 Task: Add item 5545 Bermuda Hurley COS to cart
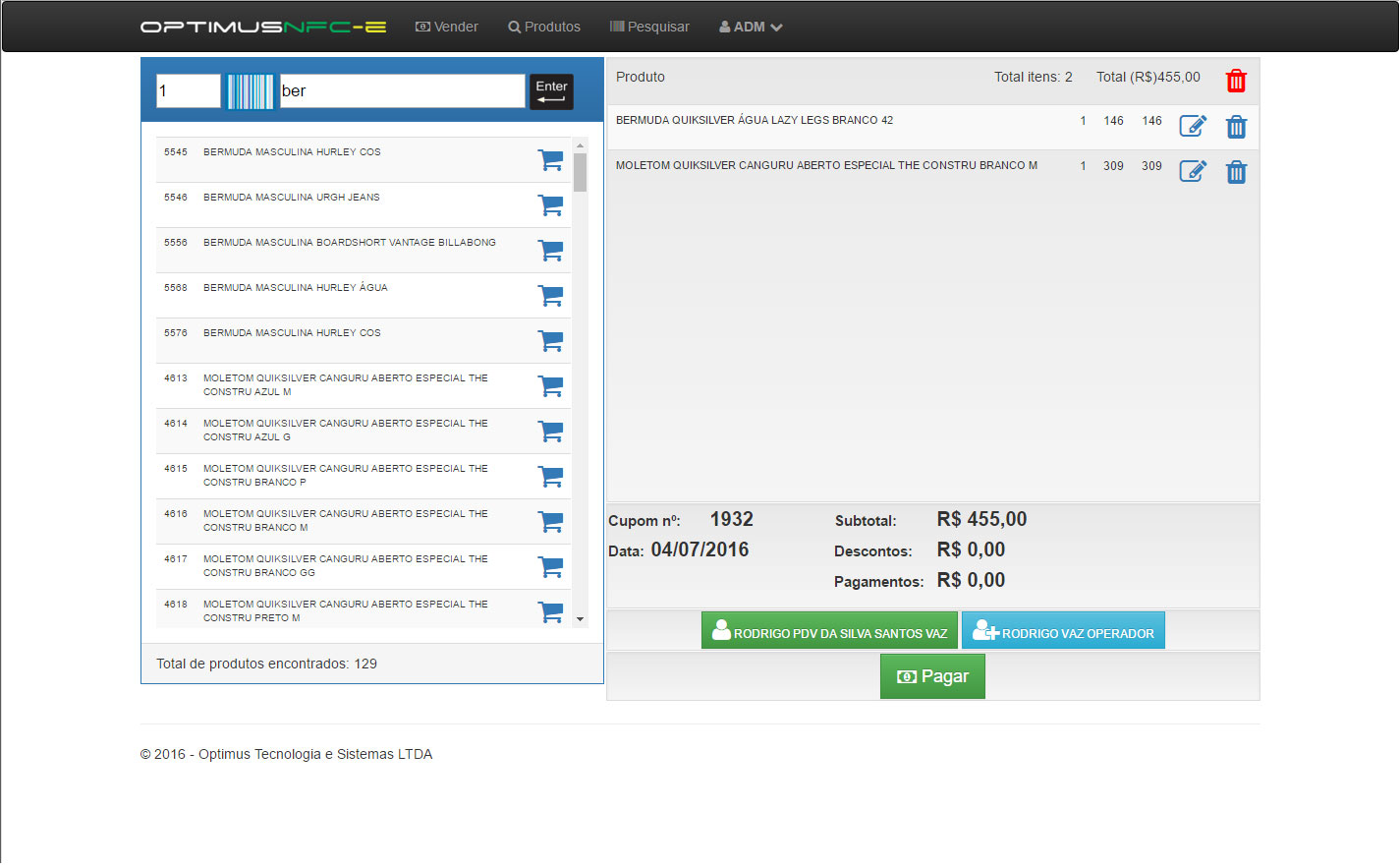coord(550,160)
